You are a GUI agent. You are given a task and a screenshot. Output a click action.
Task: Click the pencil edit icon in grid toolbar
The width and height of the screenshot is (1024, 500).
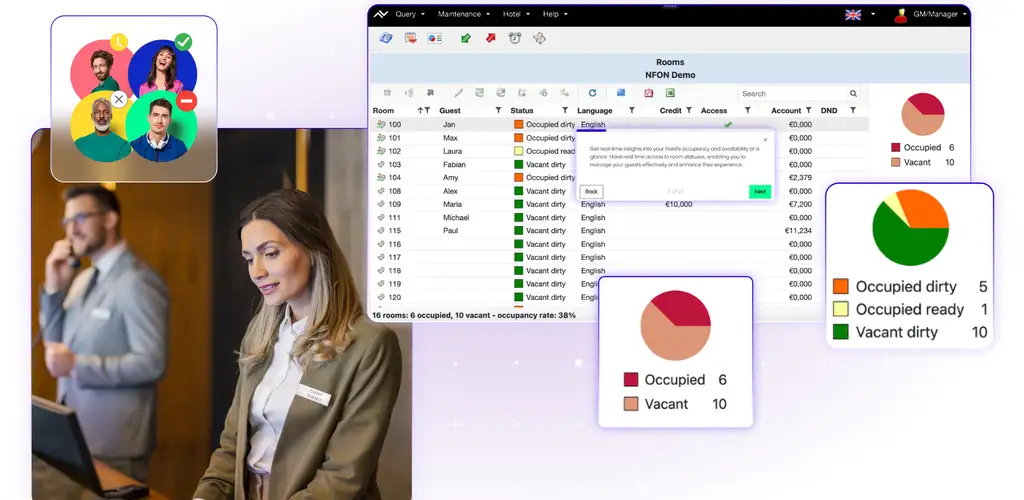(x=458, y=93)
